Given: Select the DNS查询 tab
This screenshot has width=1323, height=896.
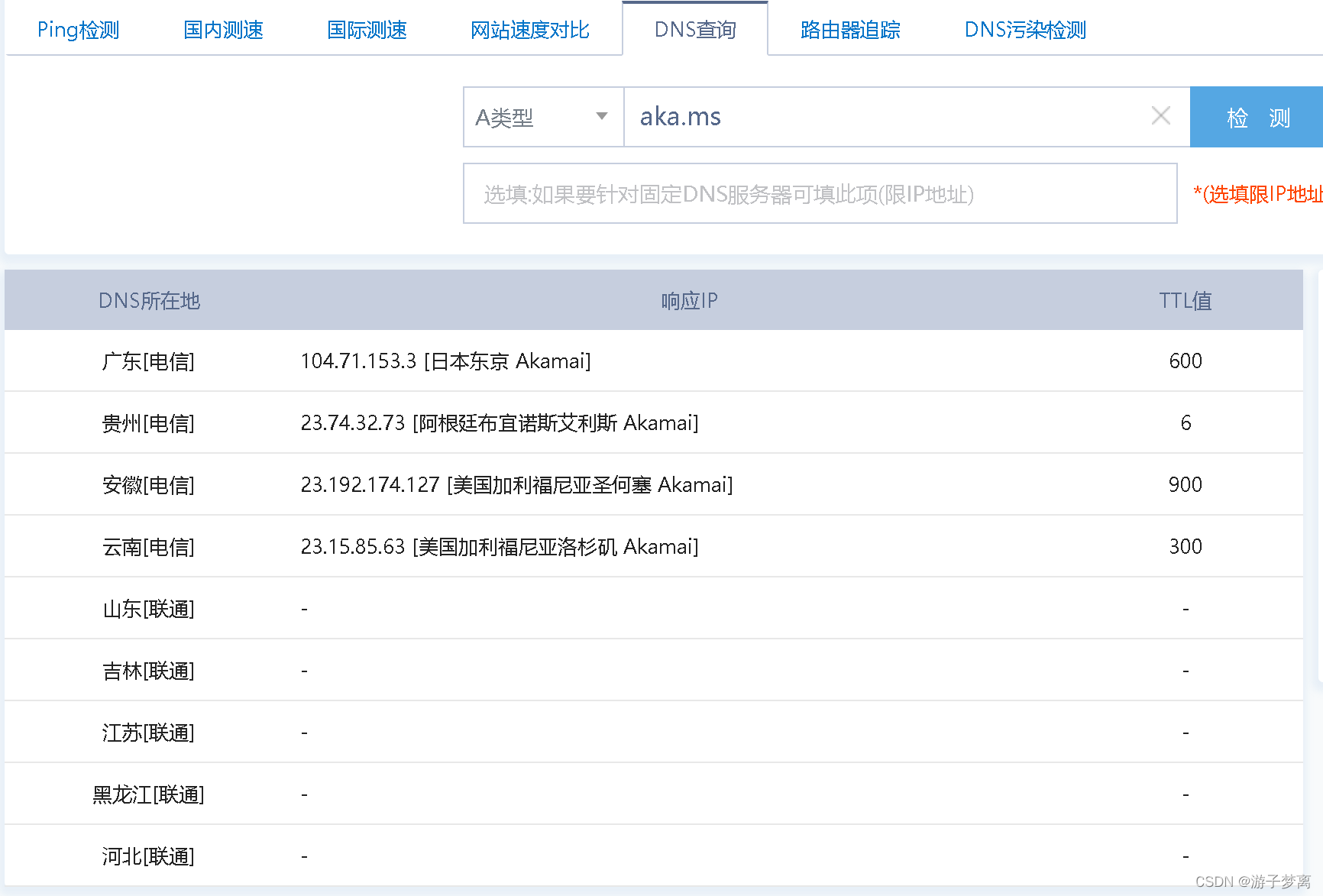Looking at the screenshot, I should tap(695, 30).
